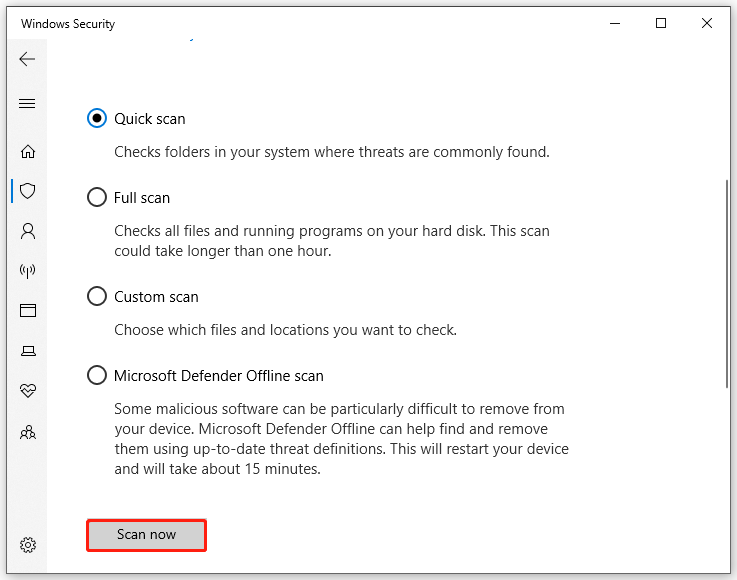737x580 pixels.
Task: Go to the Home icon
Action: [28, 152]
